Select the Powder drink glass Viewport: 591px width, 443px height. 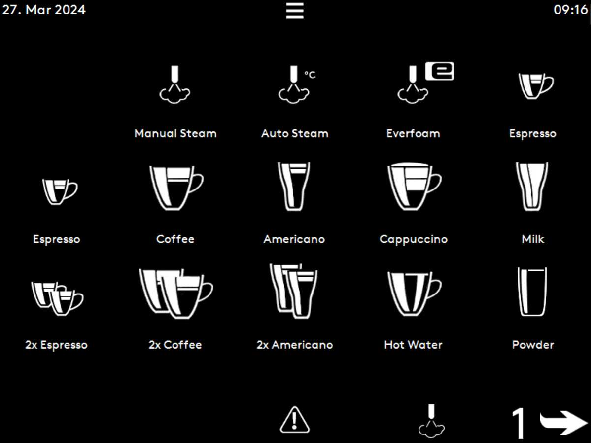(x=532, y=292)
